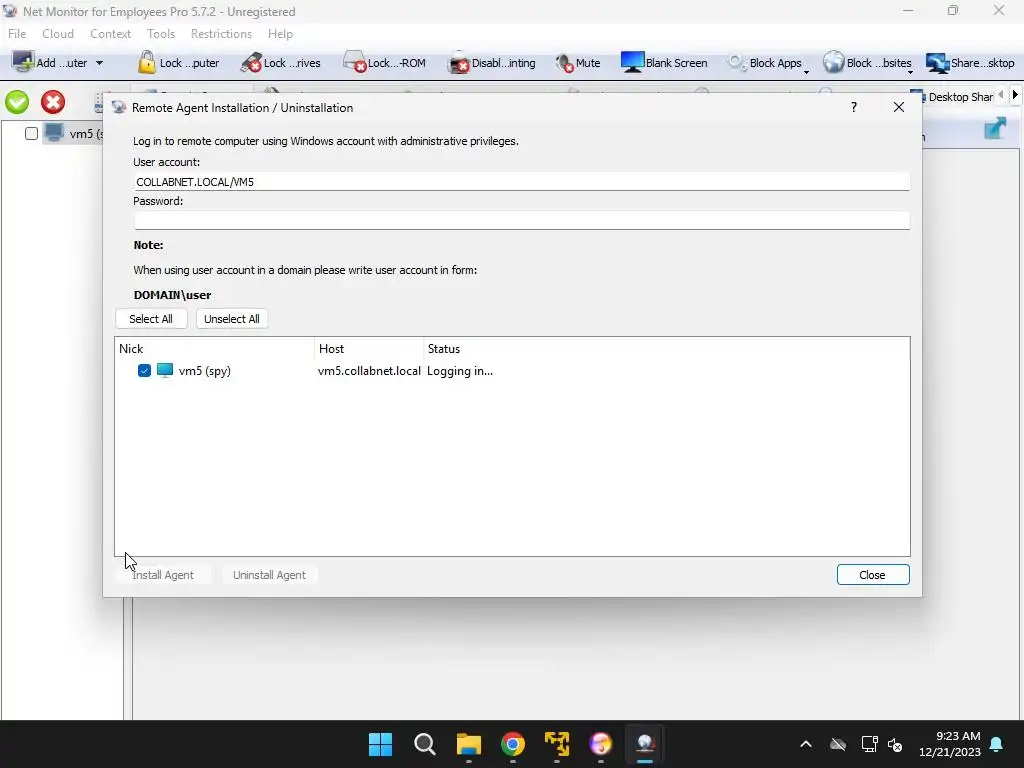Image resolution: width=1024 pixels, height=768 pixels.
Task: Click the Net Monitor taskbar icon
Action: (x=645, y=744)
